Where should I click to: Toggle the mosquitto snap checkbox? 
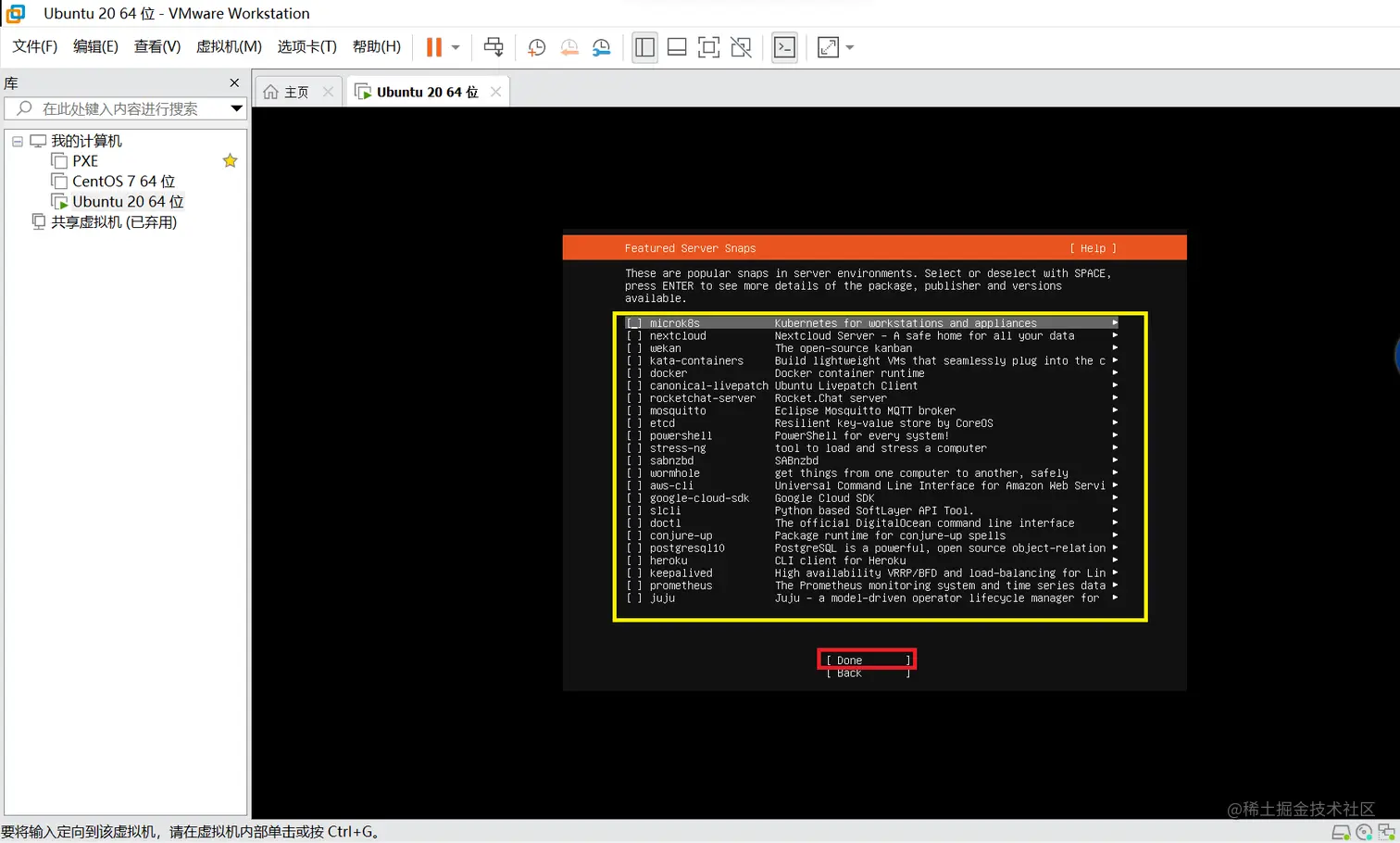point(634,411)
